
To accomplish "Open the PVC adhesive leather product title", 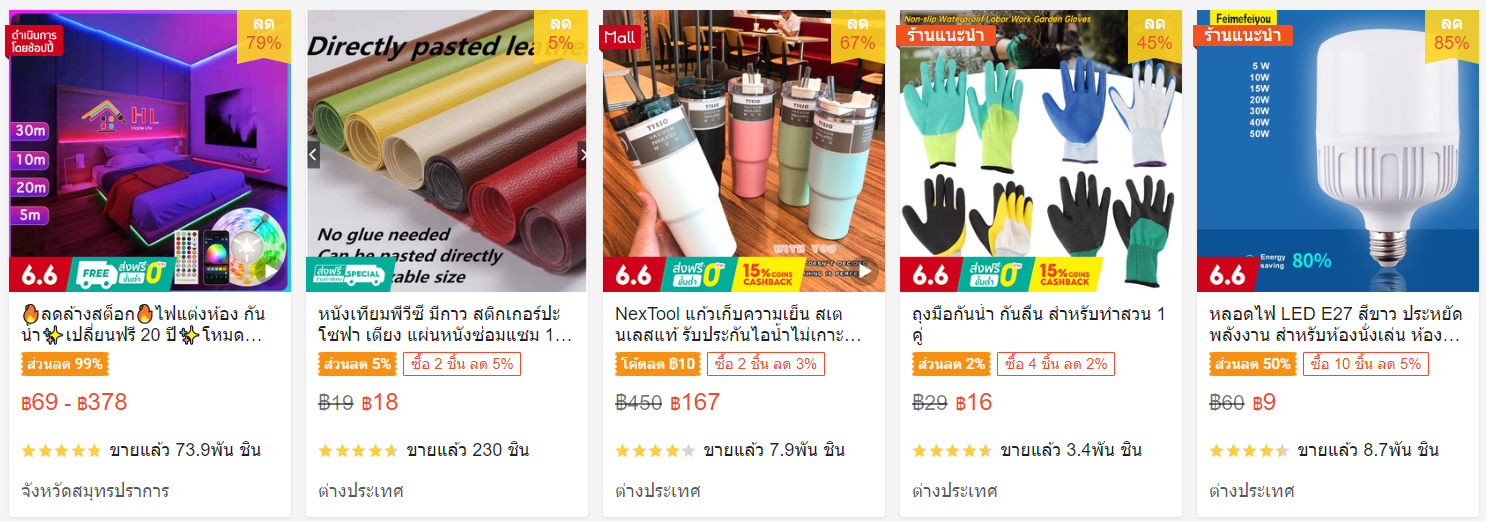I will point(446,324).
